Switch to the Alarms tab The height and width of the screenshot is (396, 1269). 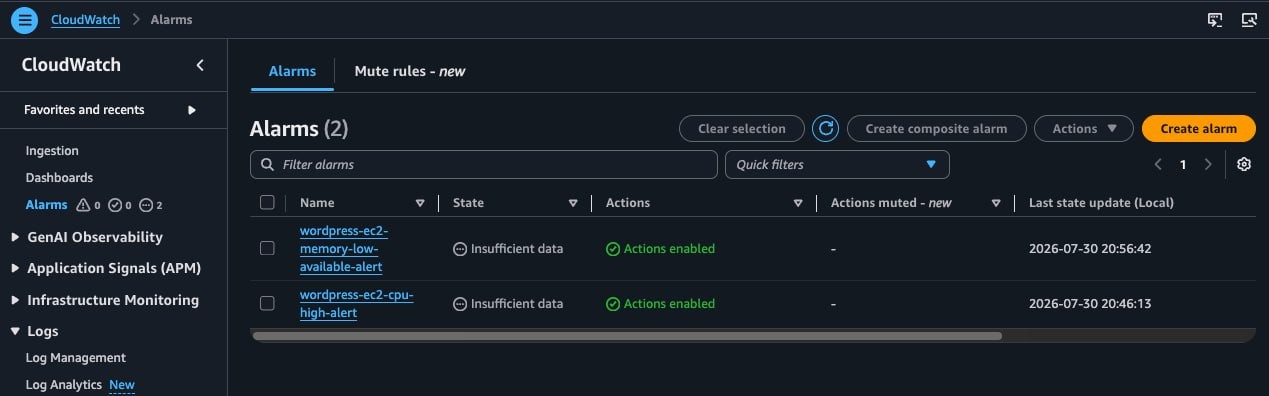coord(292,71)
